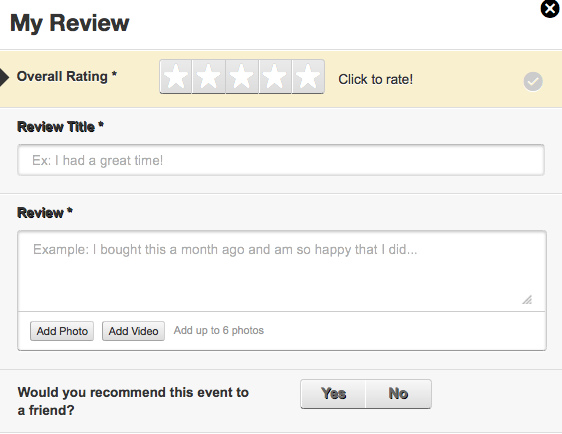Click inside the Review text area
562x434 pixels.
282,271
